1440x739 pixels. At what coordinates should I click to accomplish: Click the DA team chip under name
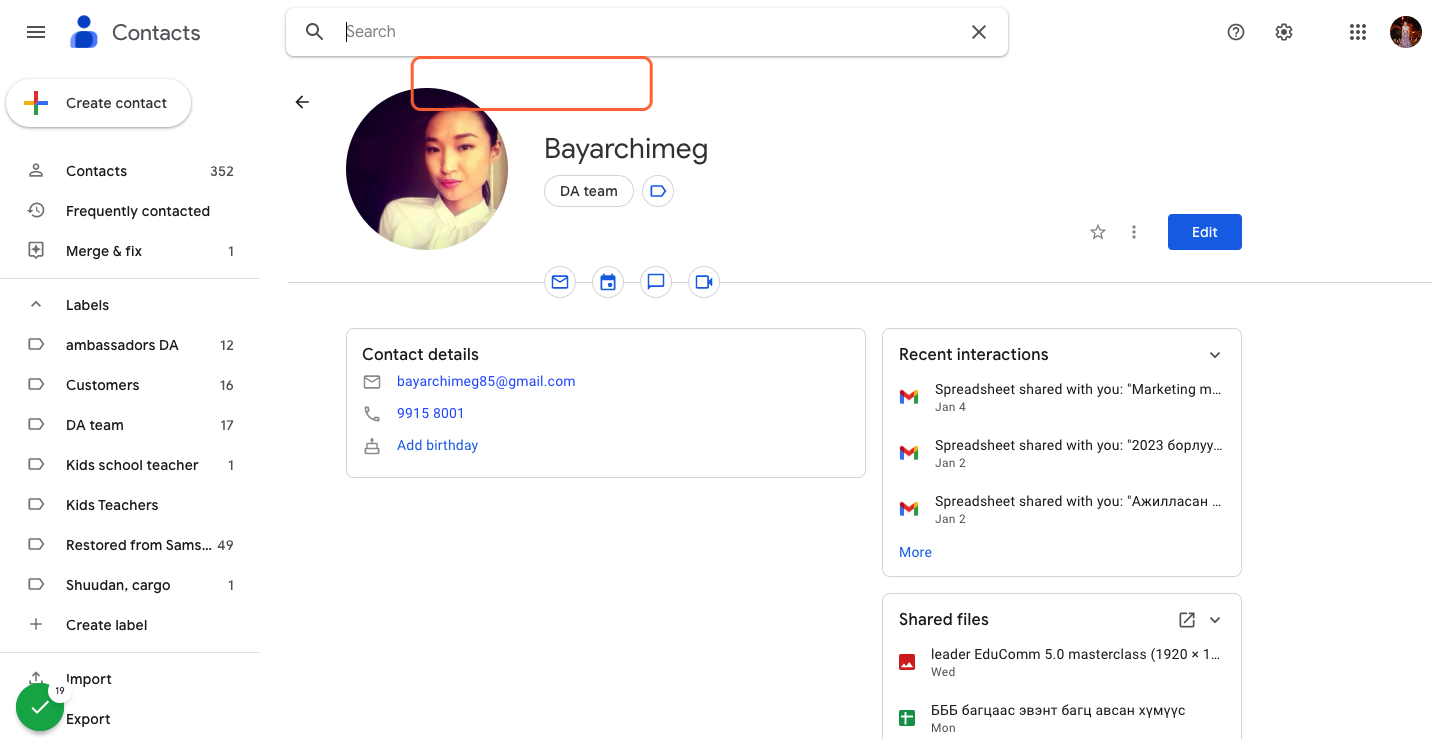pos(589,191)
